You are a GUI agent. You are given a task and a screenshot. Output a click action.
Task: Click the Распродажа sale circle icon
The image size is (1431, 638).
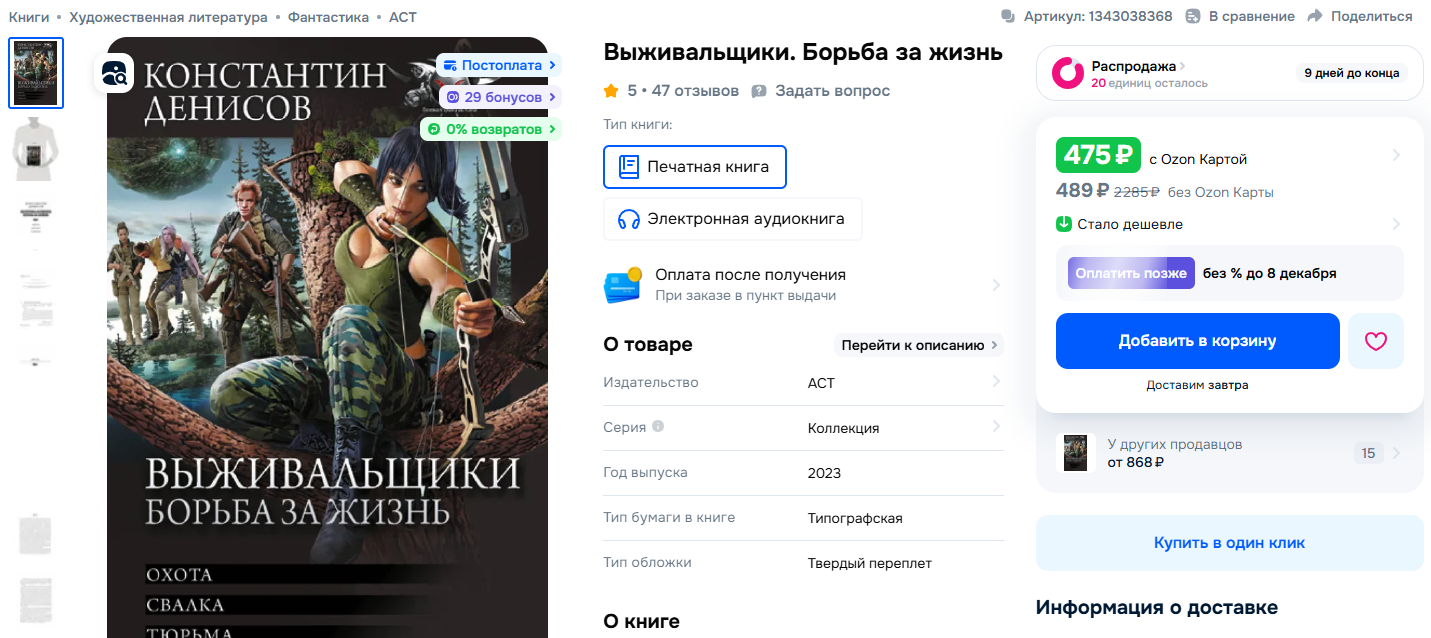pyautogui.click(x=1067, y=73)
